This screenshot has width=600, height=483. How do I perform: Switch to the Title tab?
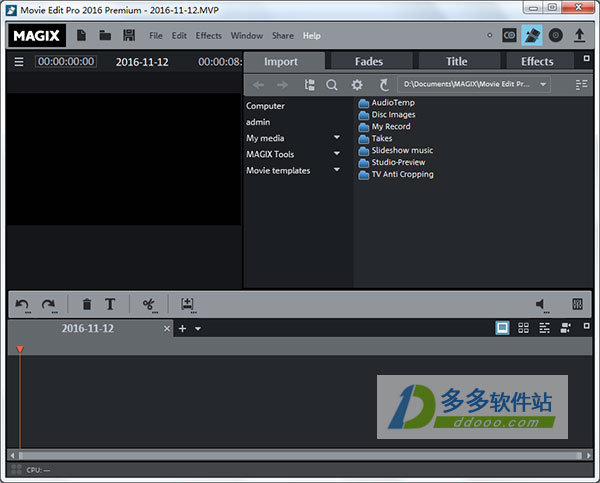coord(459,61)
